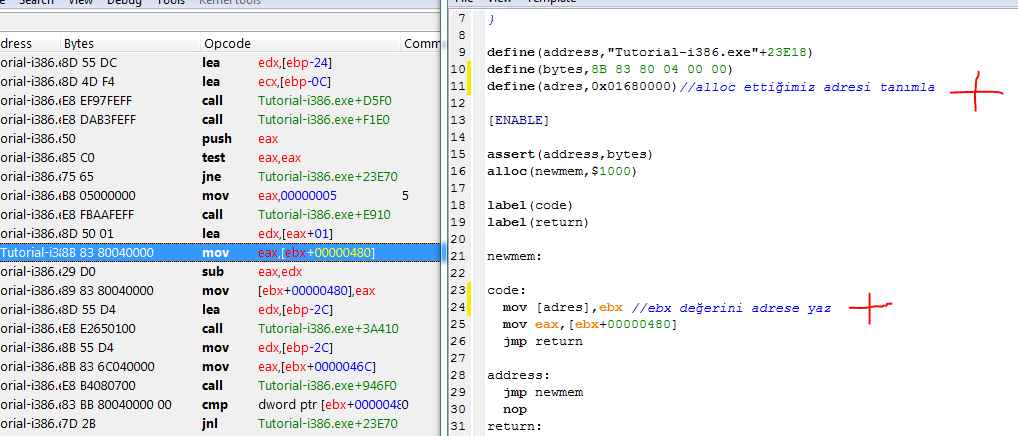Click the Opcode column header

point(300,44)
